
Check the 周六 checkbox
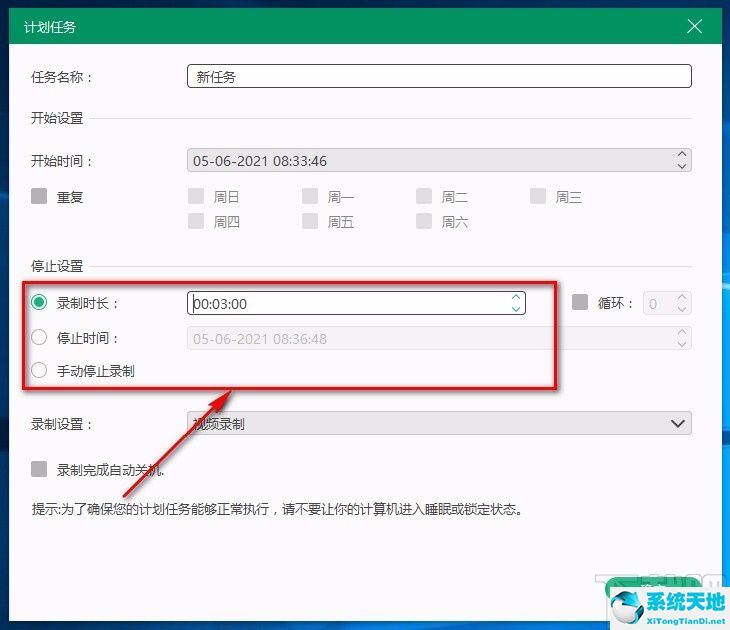[424, 221]
